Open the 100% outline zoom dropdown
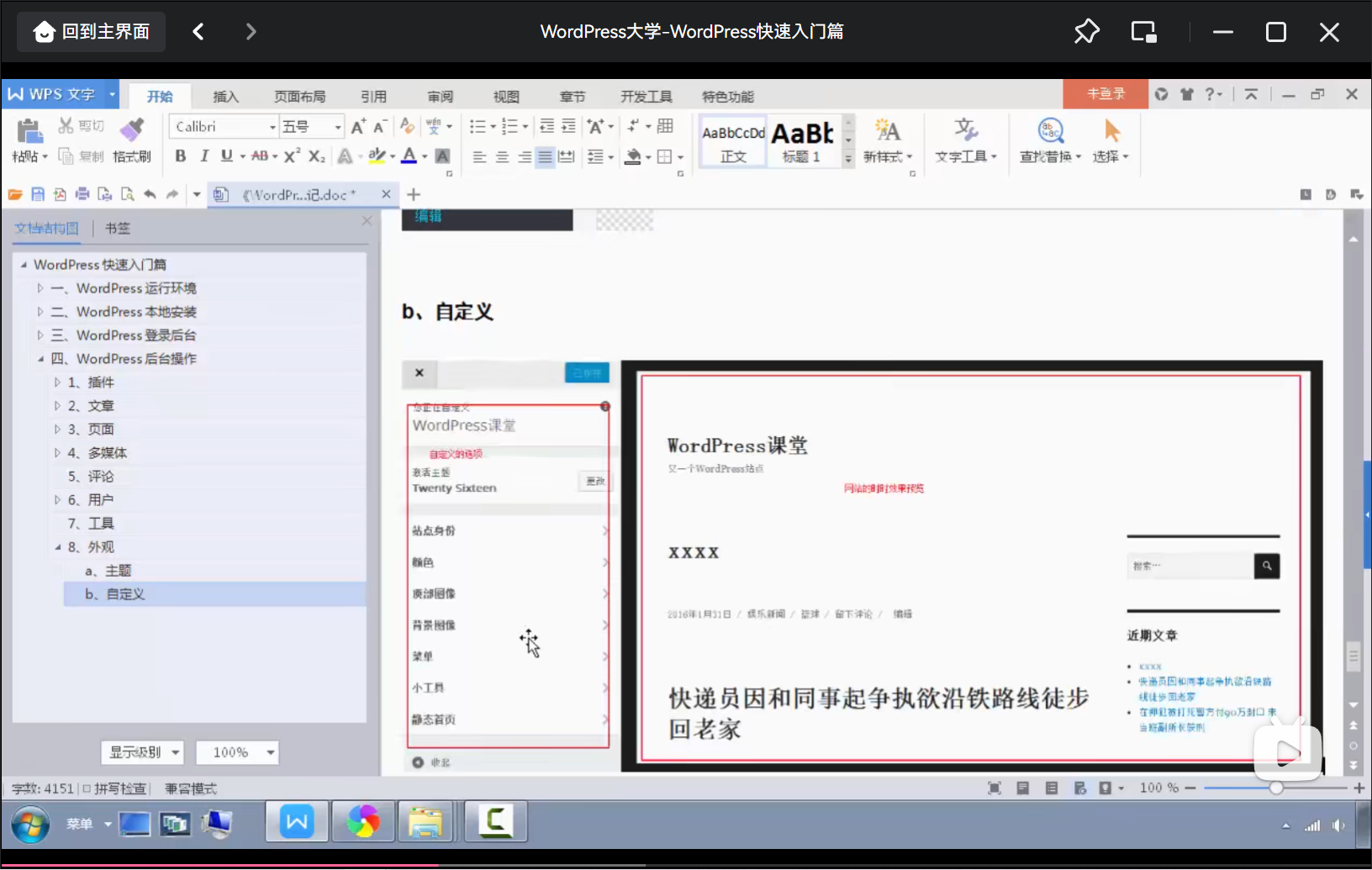This screenshot has width=1372, height=870. [x=237, y=752]
